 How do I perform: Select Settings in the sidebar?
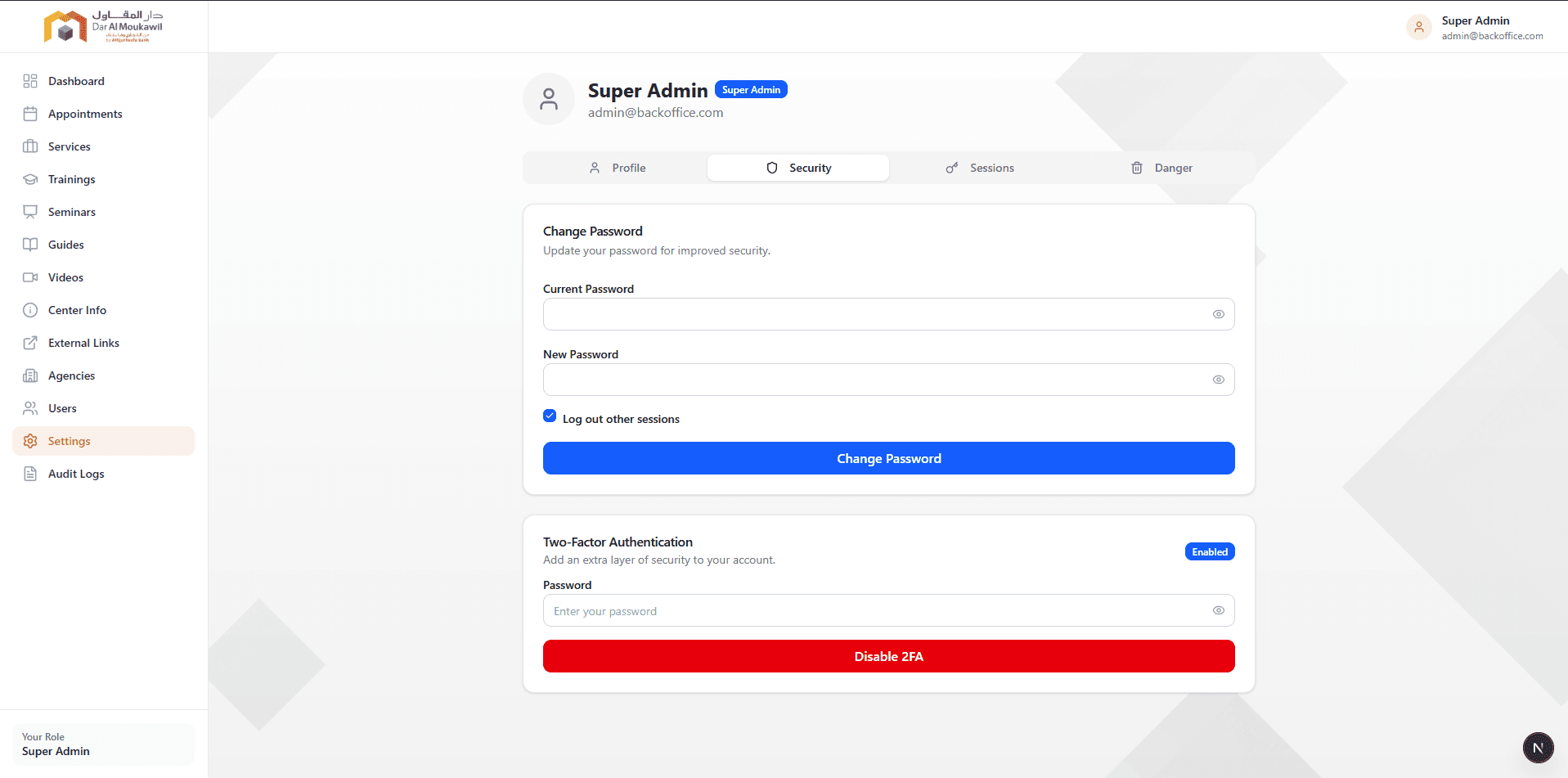(x=104, y=441)
